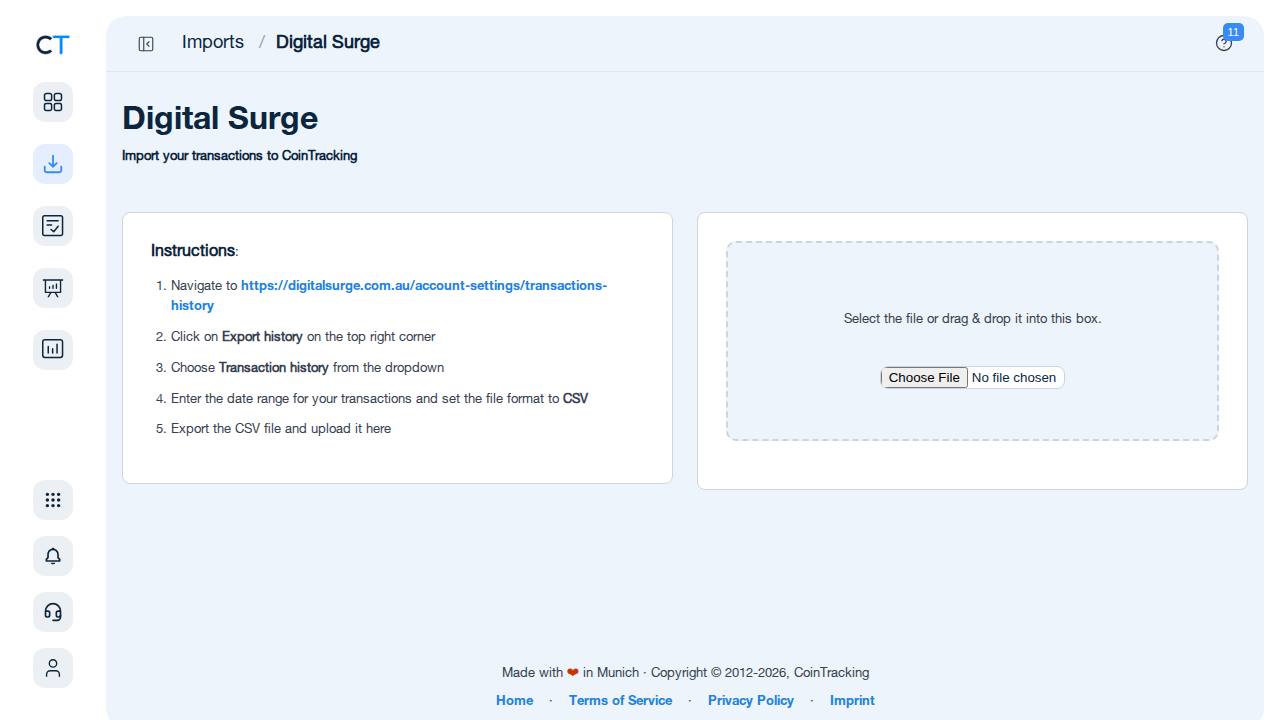Click the Choose File button
The width and height of the screenshot is (1280, 720).
924,377
